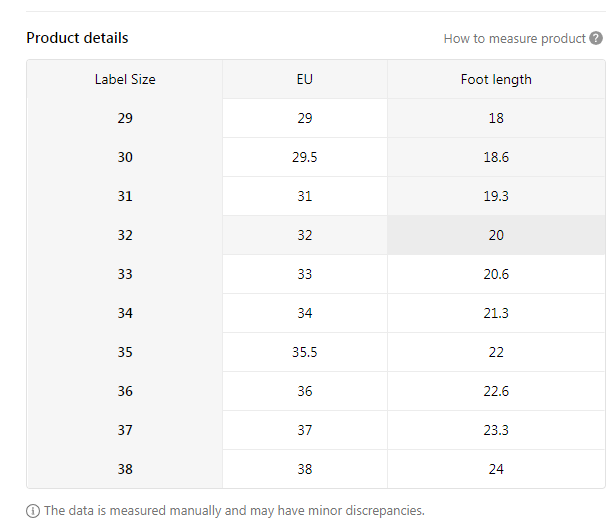Click the EU column header

click(x=305, y=79)
